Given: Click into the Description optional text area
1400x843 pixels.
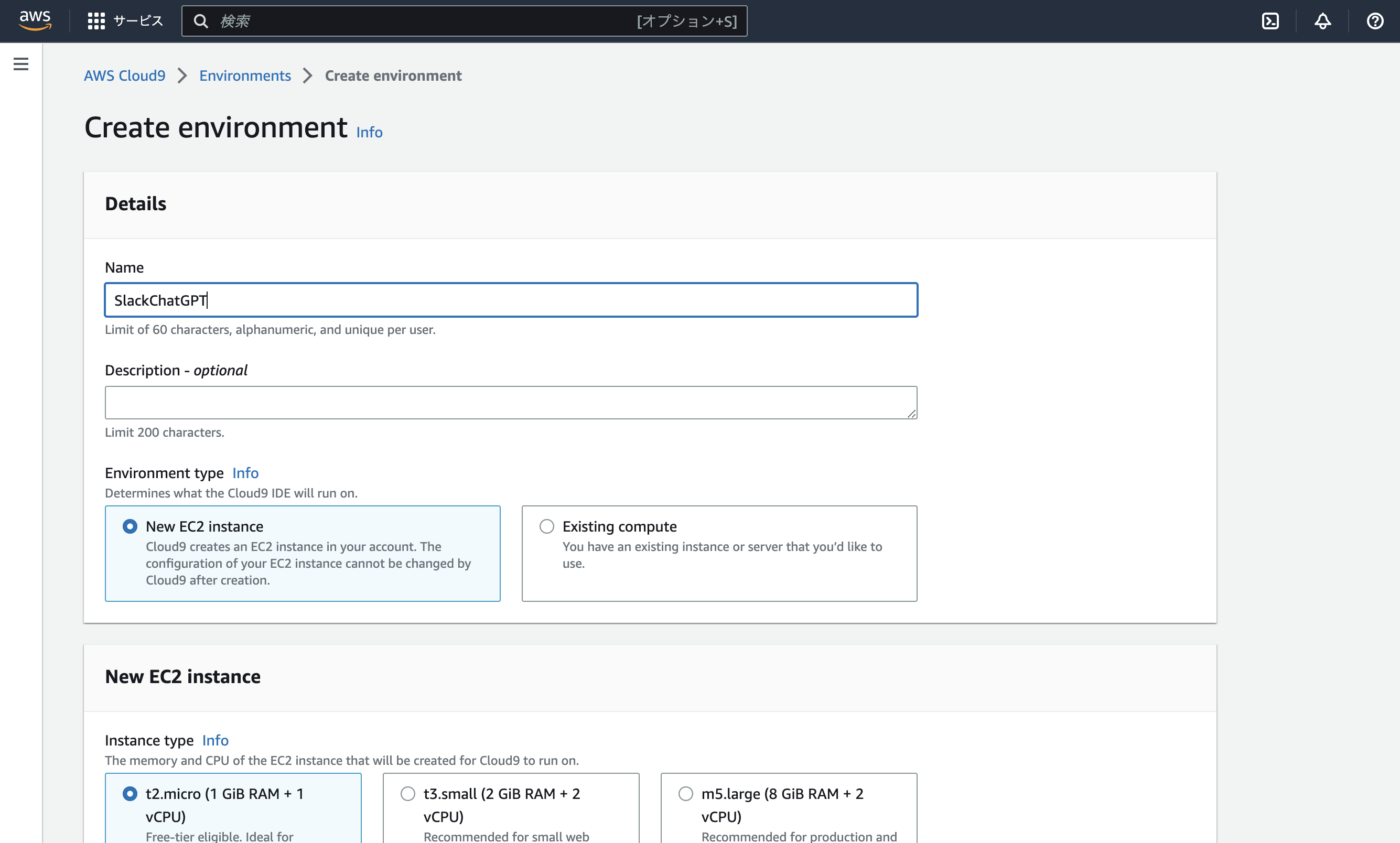Looking at the screenshot, I should tap(510, 402).
